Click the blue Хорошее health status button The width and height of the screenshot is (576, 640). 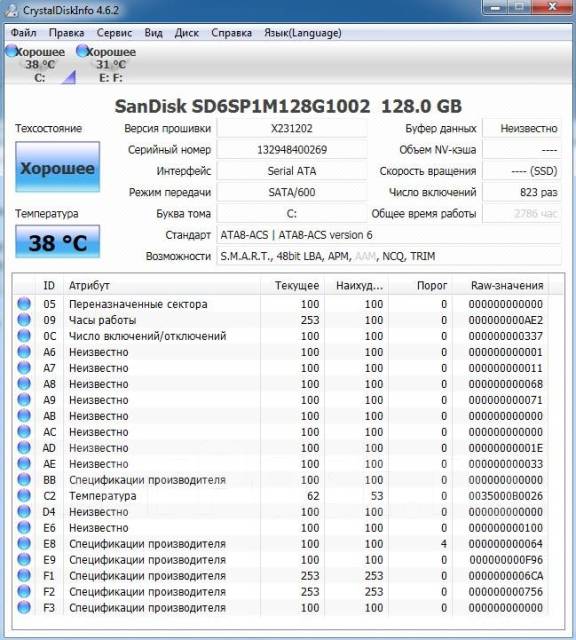pyautogui.click(x=58, y=167)
